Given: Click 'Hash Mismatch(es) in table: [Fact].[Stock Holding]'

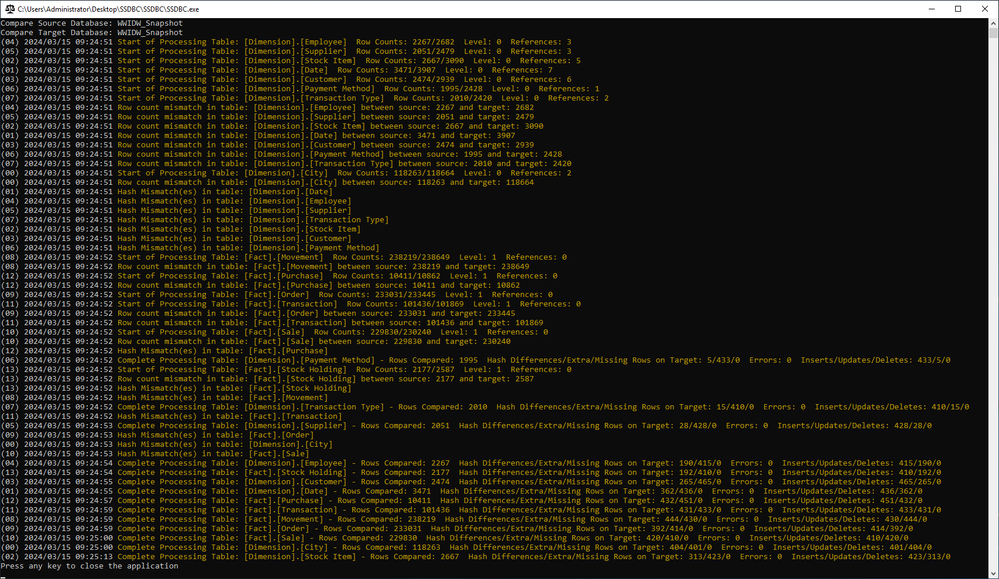Looking at the screenshot, I should pyautogui.click(x=176, y=388).
